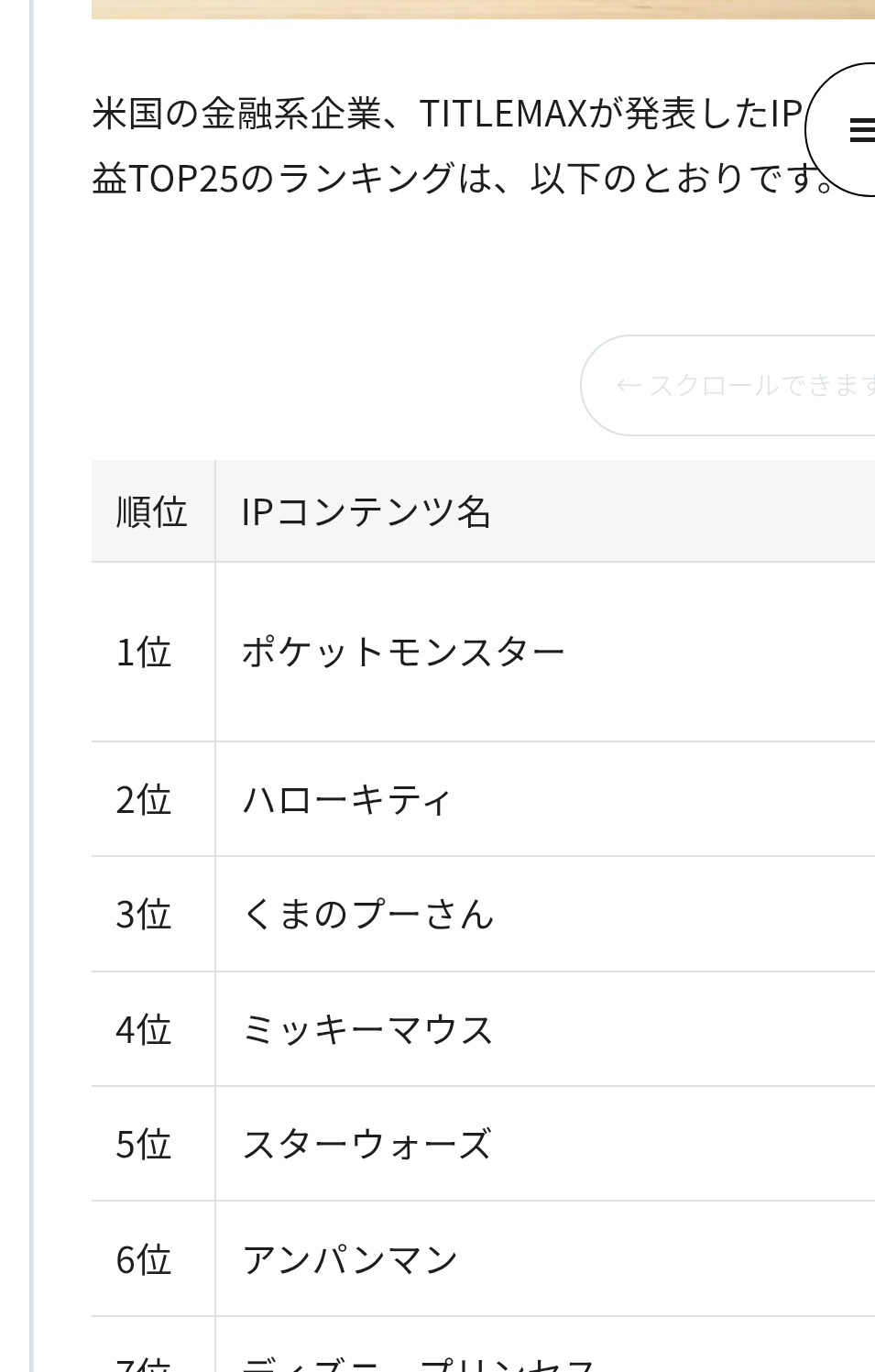This screenshot has width=875, height=1372.
Task: Click the ポケットモンスター table cell
Action: click(x=545, y=652)
